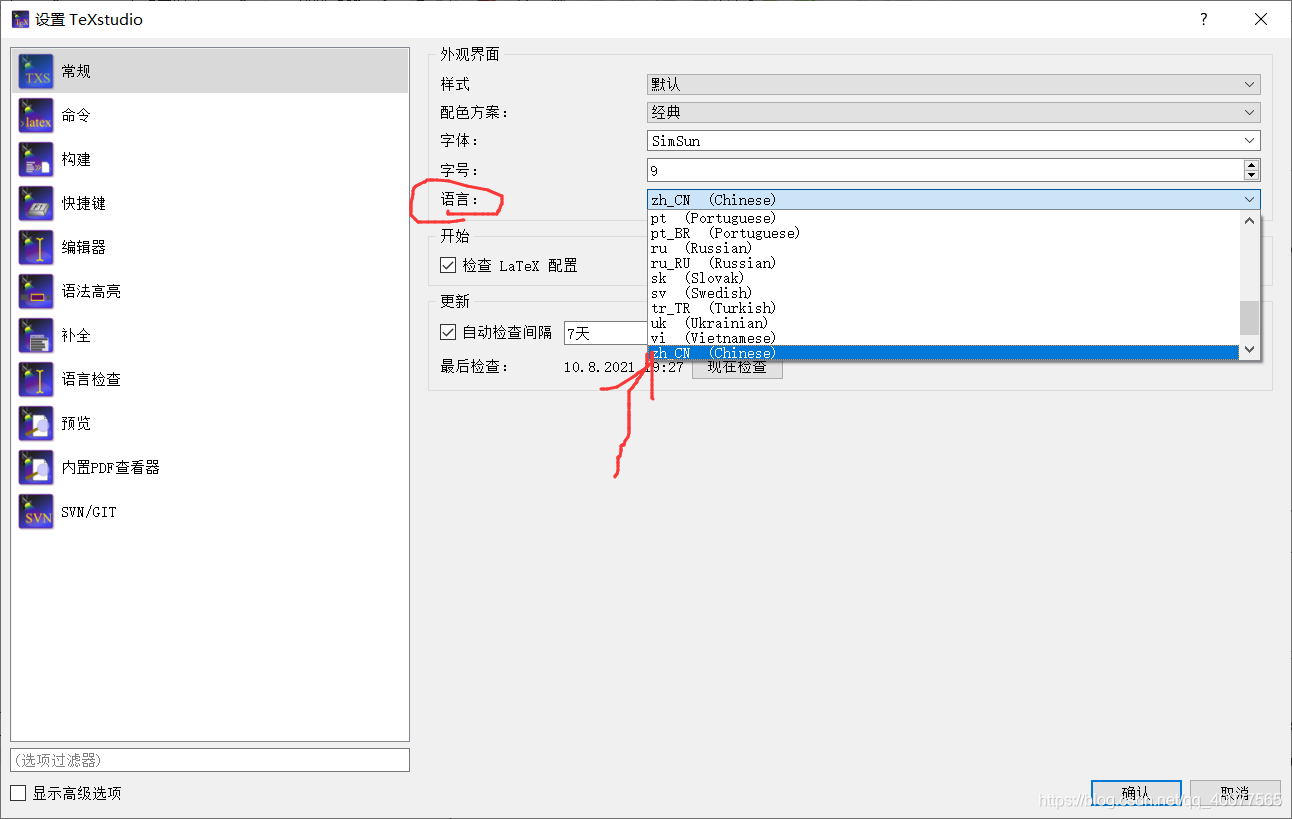Decrease 字号 font size with down arrow
Image resolution: width=1292 pixels, height=819 pixels.
(1251, 176)
